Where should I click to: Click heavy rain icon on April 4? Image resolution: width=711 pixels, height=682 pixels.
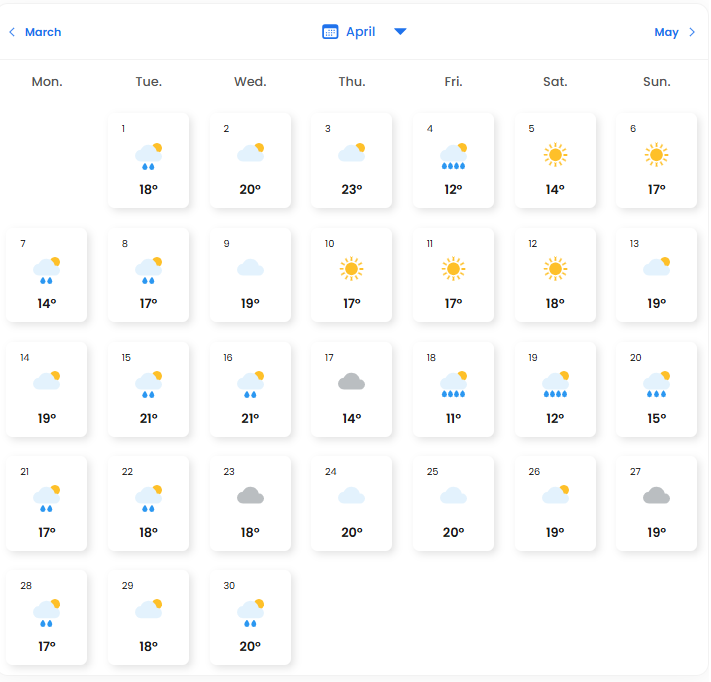453,155
